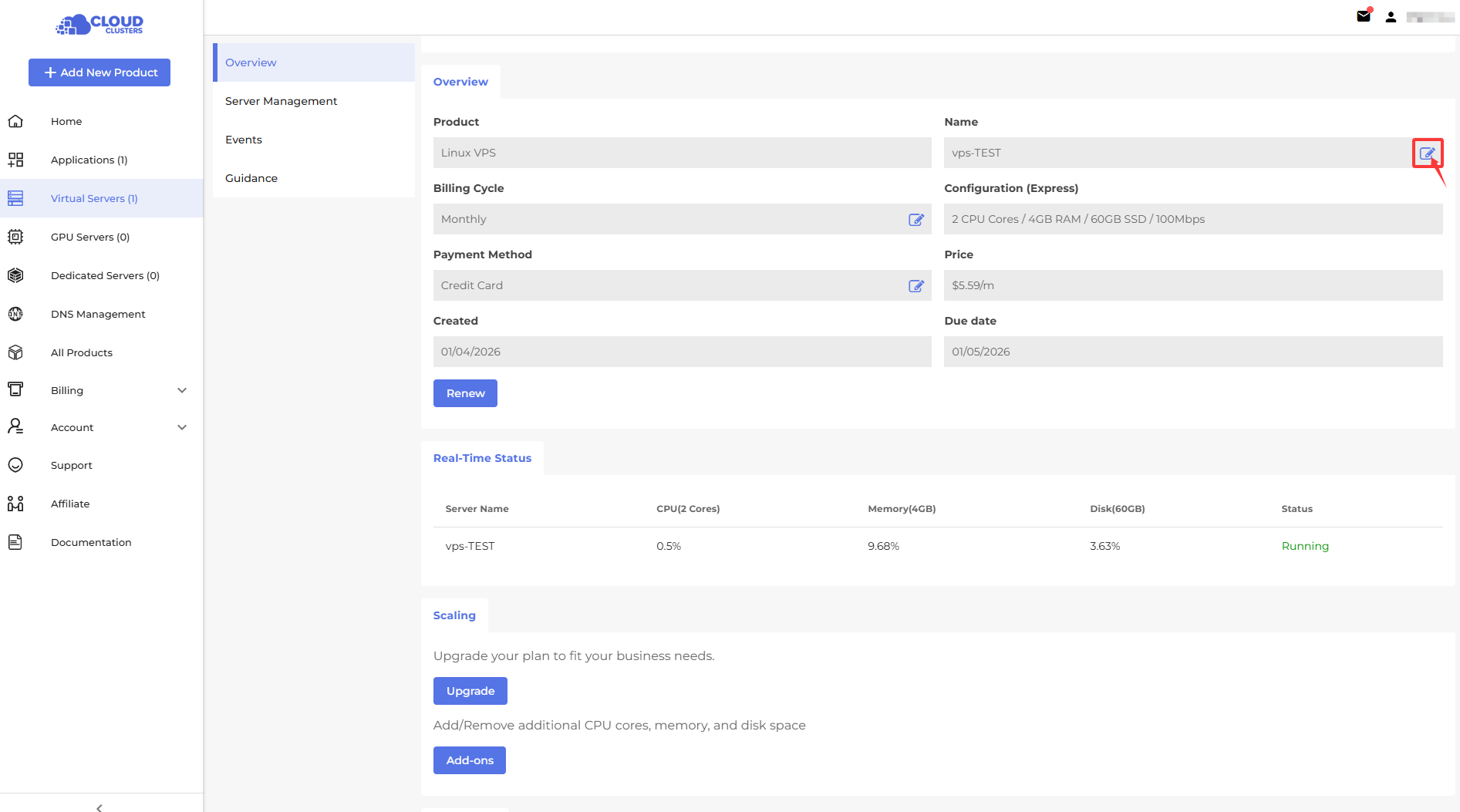
Task: Edit the Payment Method field
Action: [915, 286]
